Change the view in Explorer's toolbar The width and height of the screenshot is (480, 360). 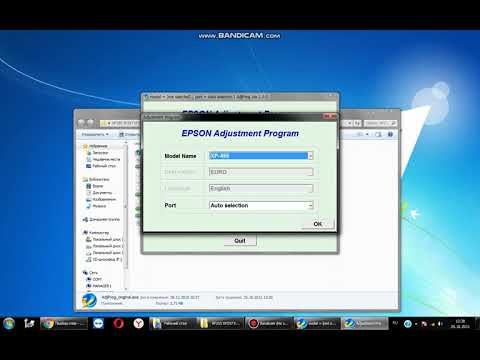click(x=360, y=134)
